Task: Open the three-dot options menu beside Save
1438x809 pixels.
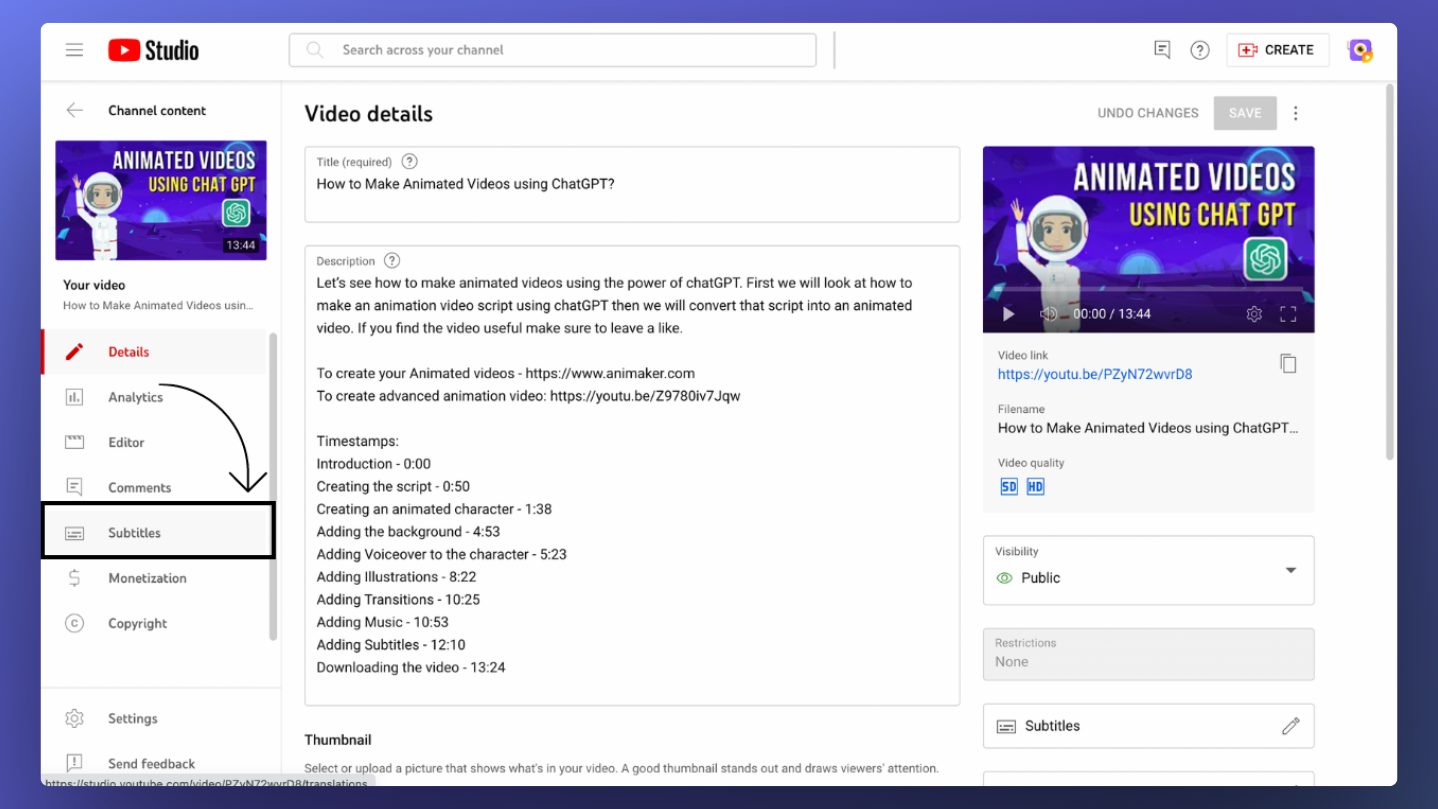Action: tap(1296, 113)
